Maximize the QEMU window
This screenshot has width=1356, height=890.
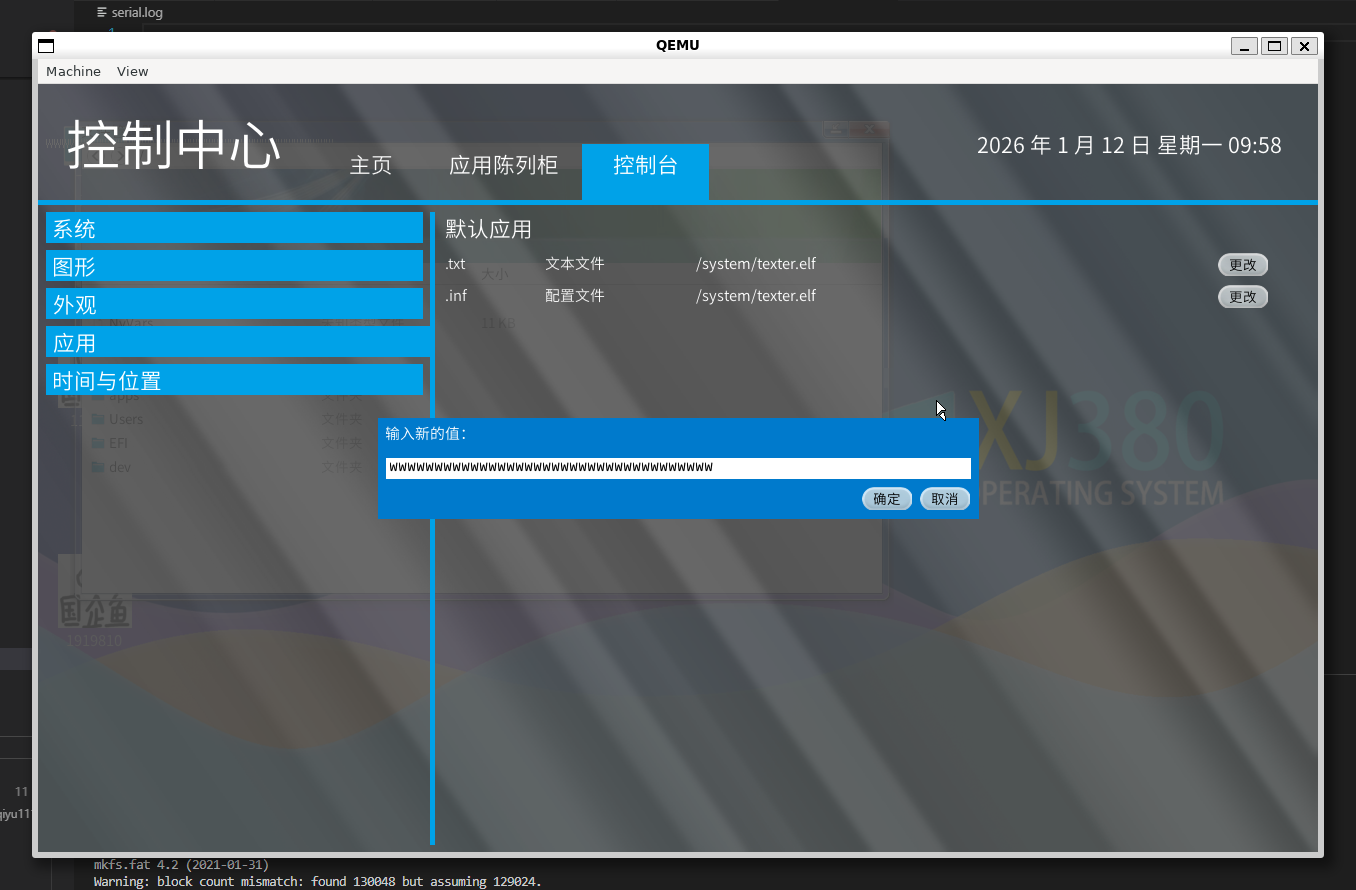[1274, 46]
